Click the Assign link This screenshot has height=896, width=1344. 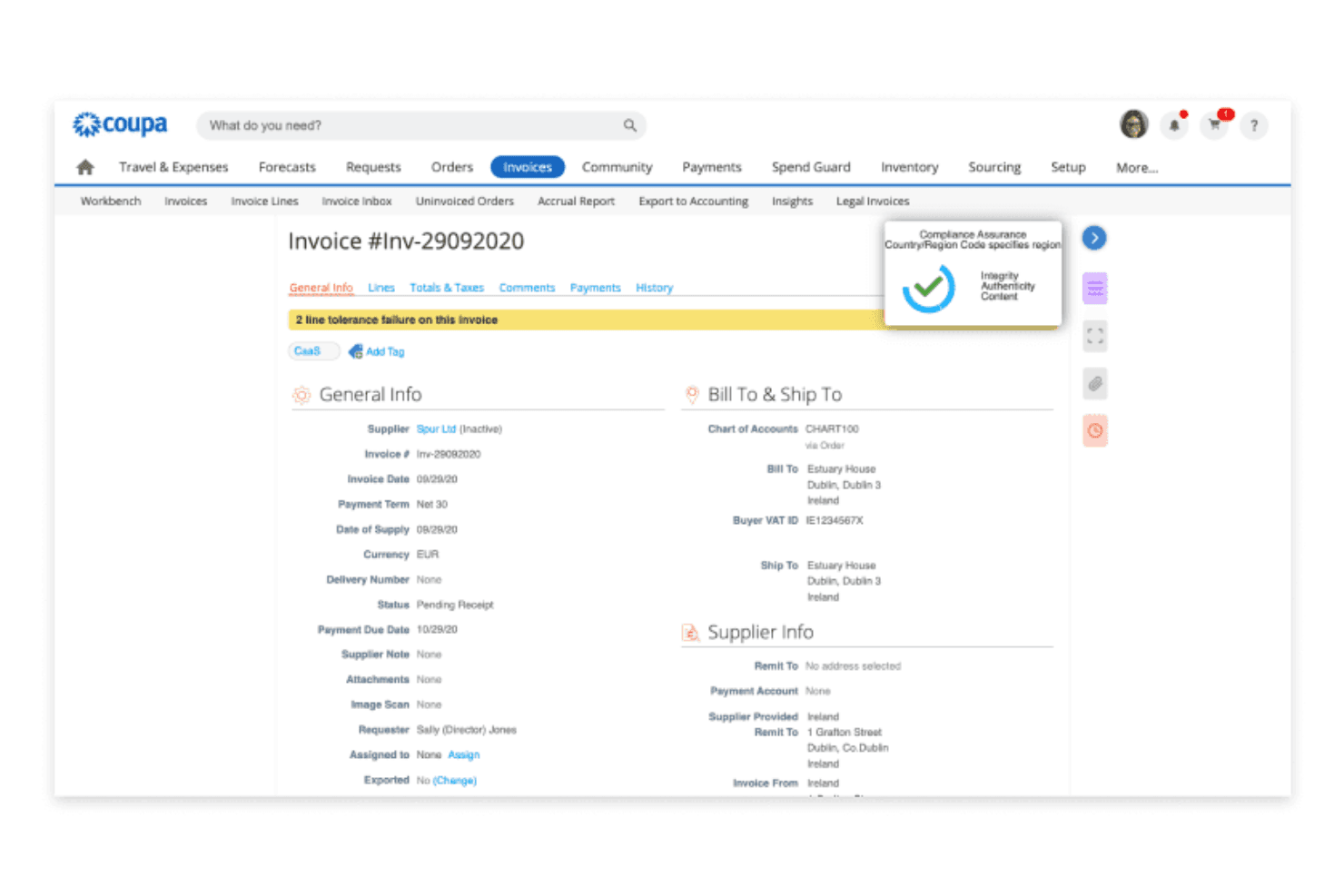464,755
